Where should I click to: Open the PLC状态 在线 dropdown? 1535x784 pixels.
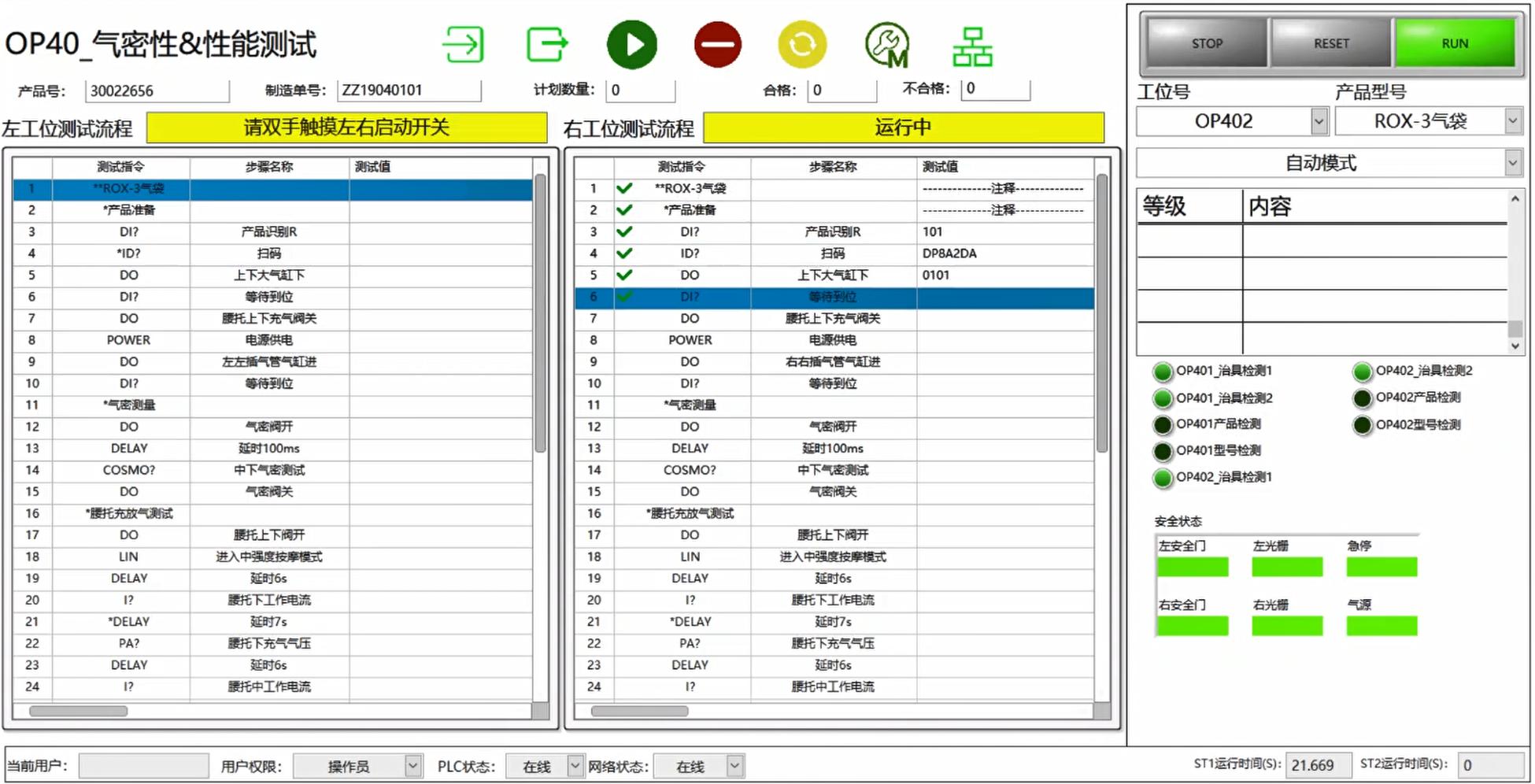coord(575,766)
